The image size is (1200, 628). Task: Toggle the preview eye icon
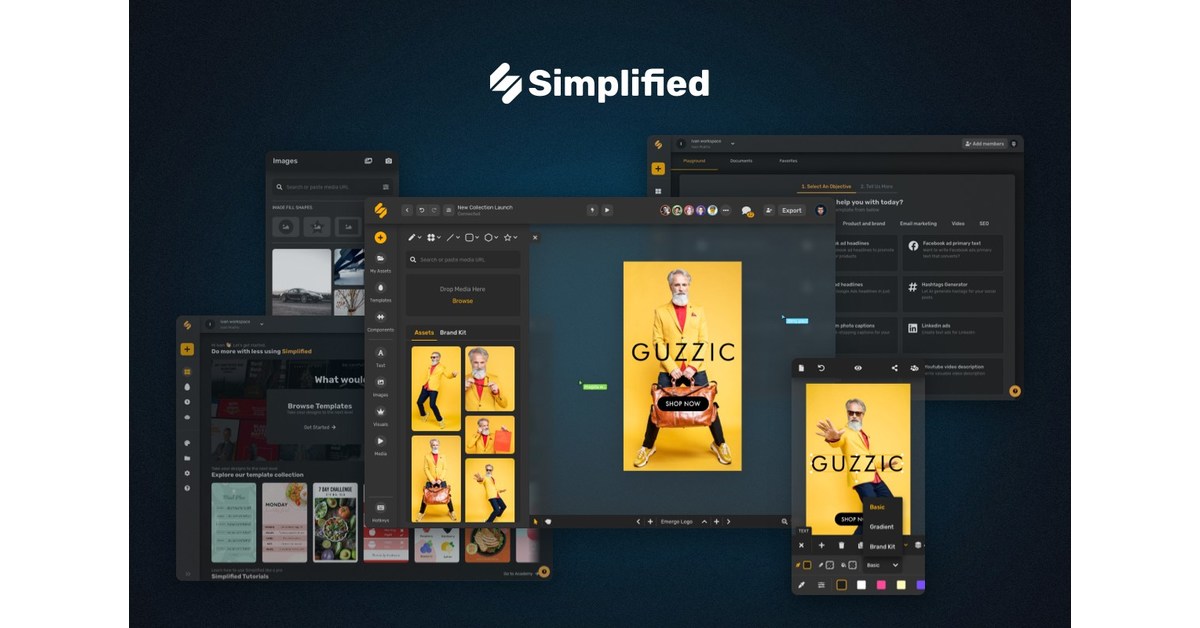tap(858, 368)
